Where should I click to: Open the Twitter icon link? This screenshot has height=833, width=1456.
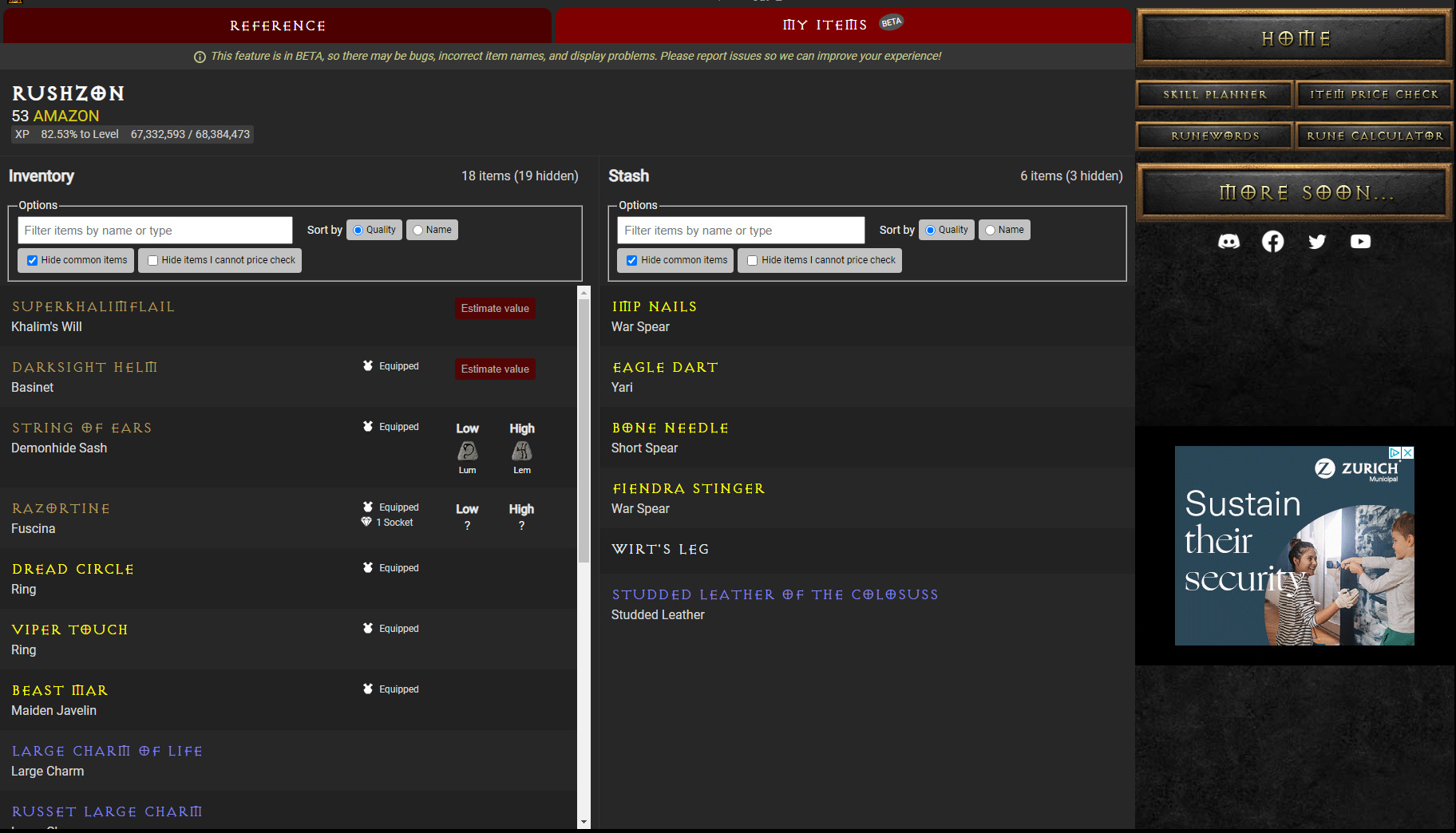[1317, 242]
